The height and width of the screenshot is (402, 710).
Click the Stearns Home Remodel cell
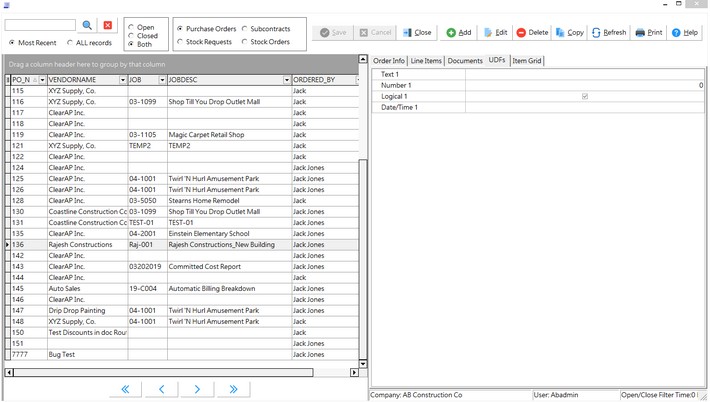point(229,201)
